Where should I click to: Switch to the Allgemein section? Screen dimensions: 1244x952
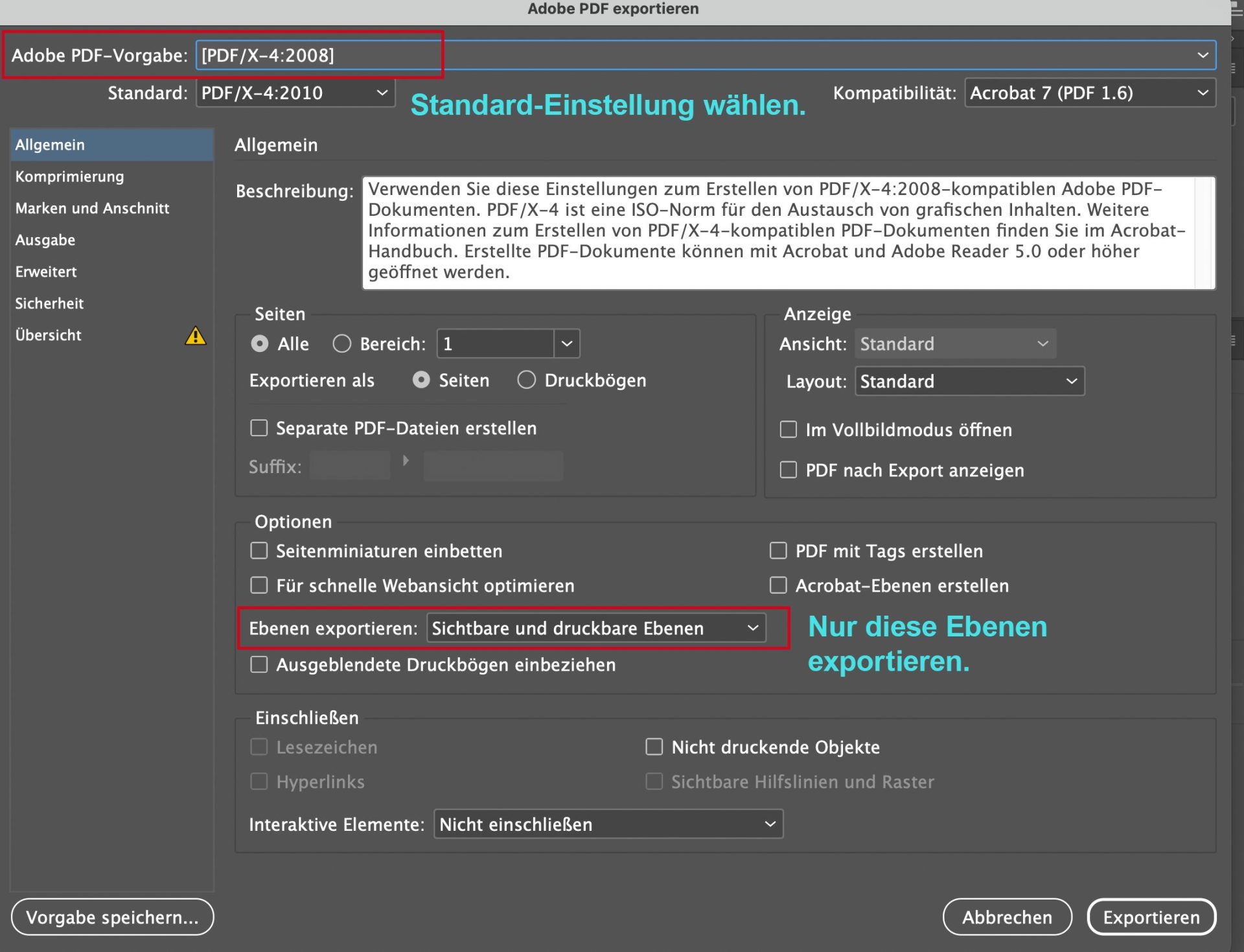111,145
